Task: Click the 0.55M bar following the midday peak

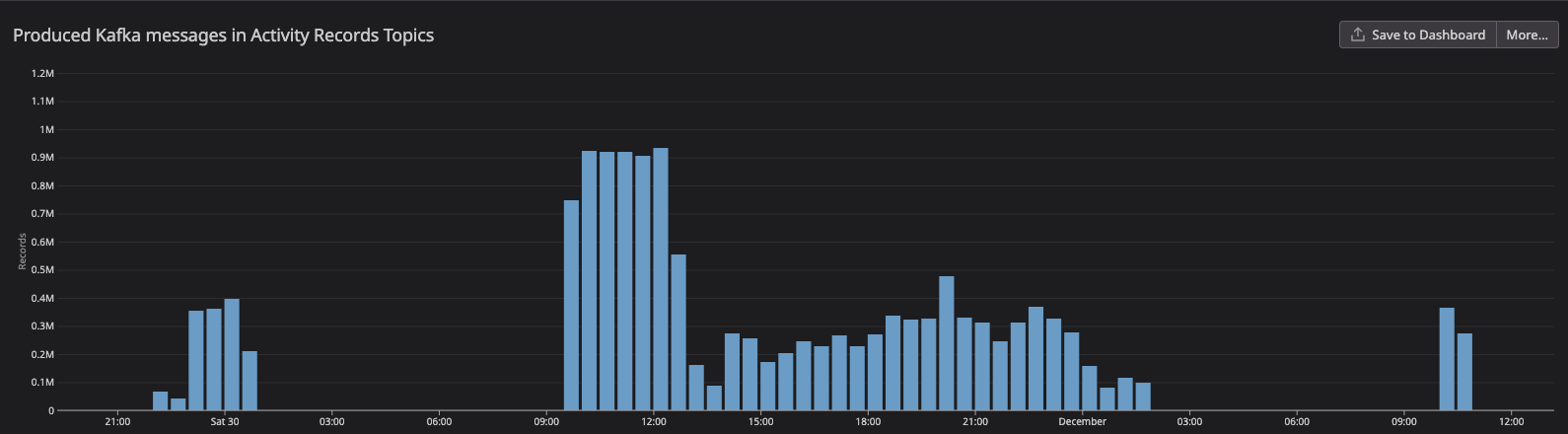Action: click(x=678, y=331)
